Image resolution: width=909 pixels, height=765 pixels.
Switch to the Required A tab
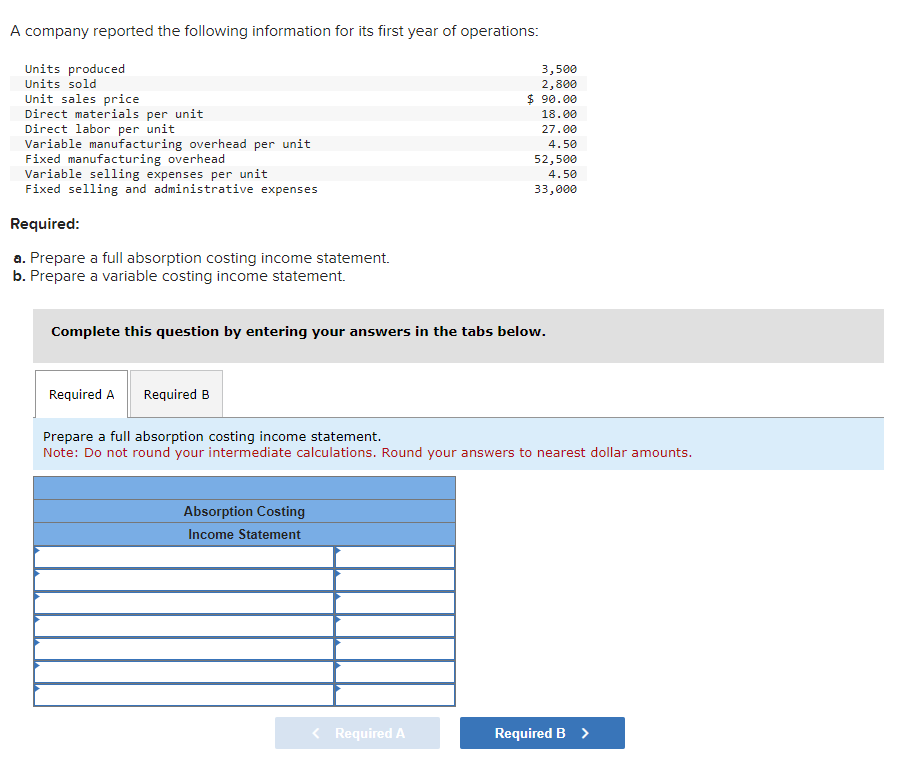click(x=81, y=394)
